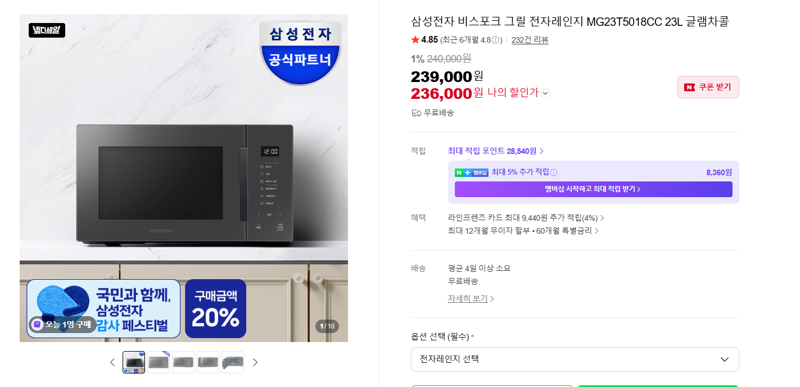The image size is (800, 387).
Task: Select the fifth product thumbnail with open door
Action: (x=233, y=363)
